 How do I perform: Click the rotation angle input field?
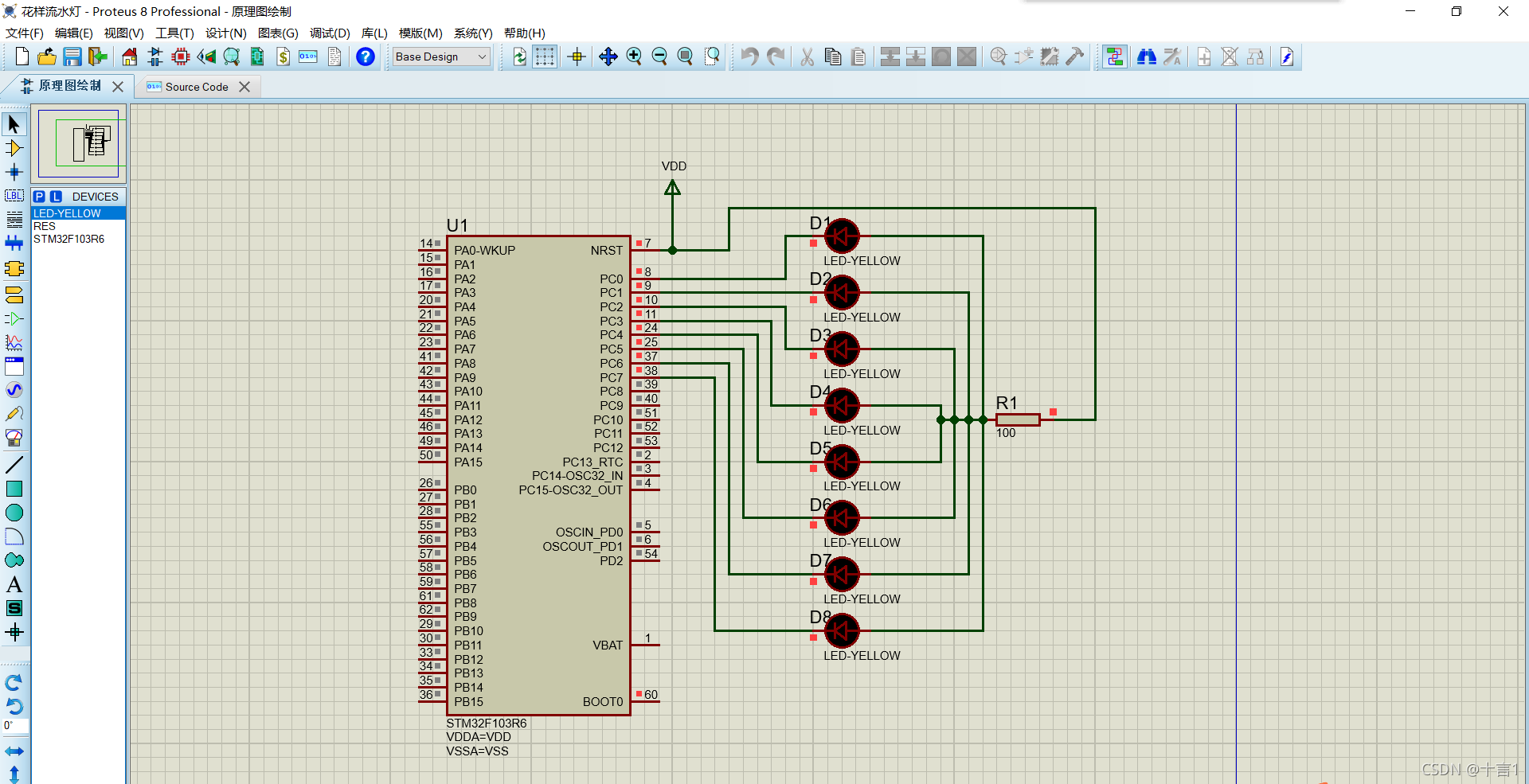pyautogui.click(x=15, y=726)
